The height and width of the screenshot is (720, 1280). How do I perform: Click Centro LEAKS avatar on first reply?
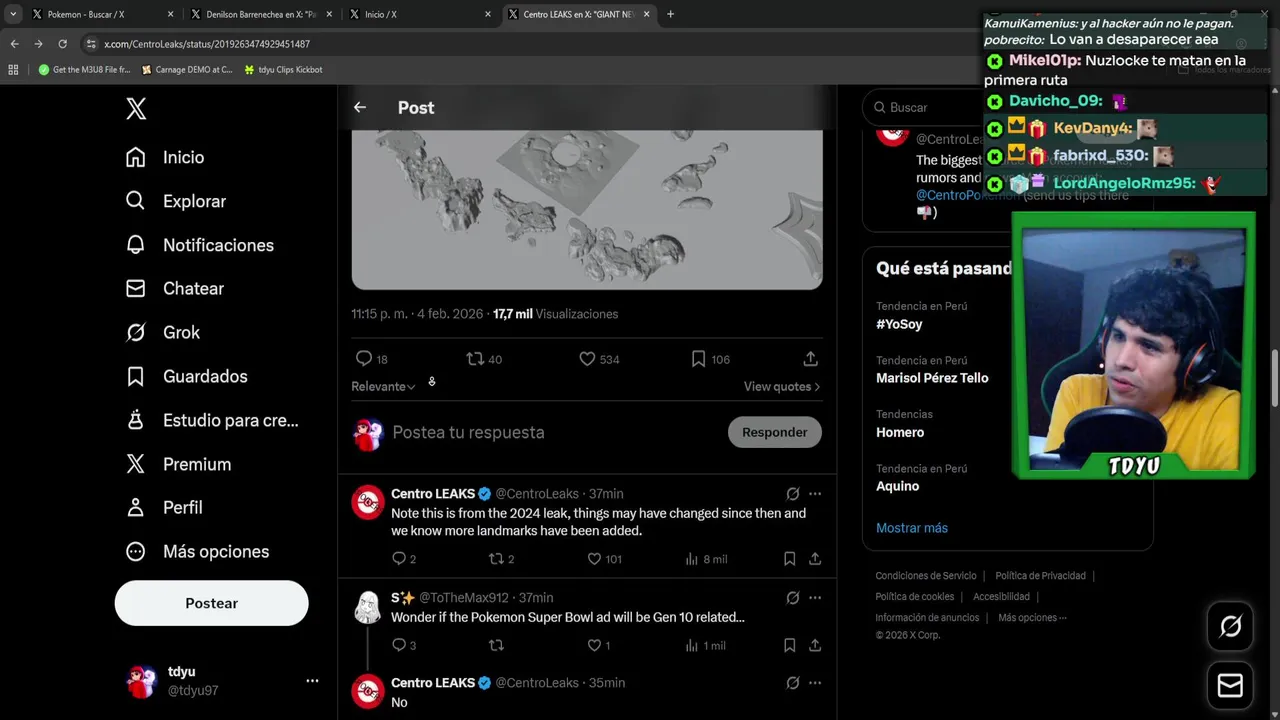[x=368, y=502]
